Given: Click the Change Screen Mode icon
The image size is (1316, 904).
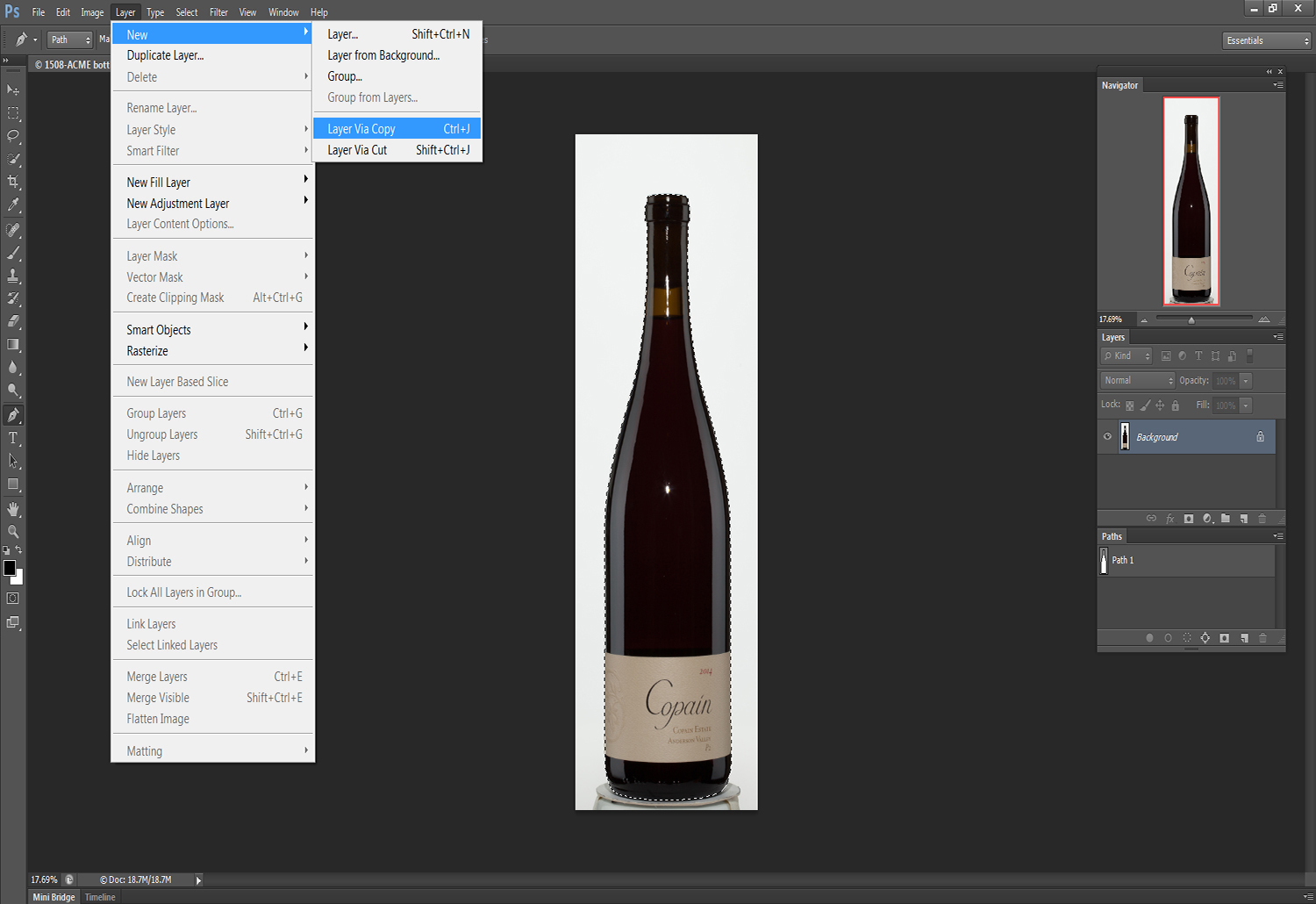Looking at the screenshot, I should 13,622.
